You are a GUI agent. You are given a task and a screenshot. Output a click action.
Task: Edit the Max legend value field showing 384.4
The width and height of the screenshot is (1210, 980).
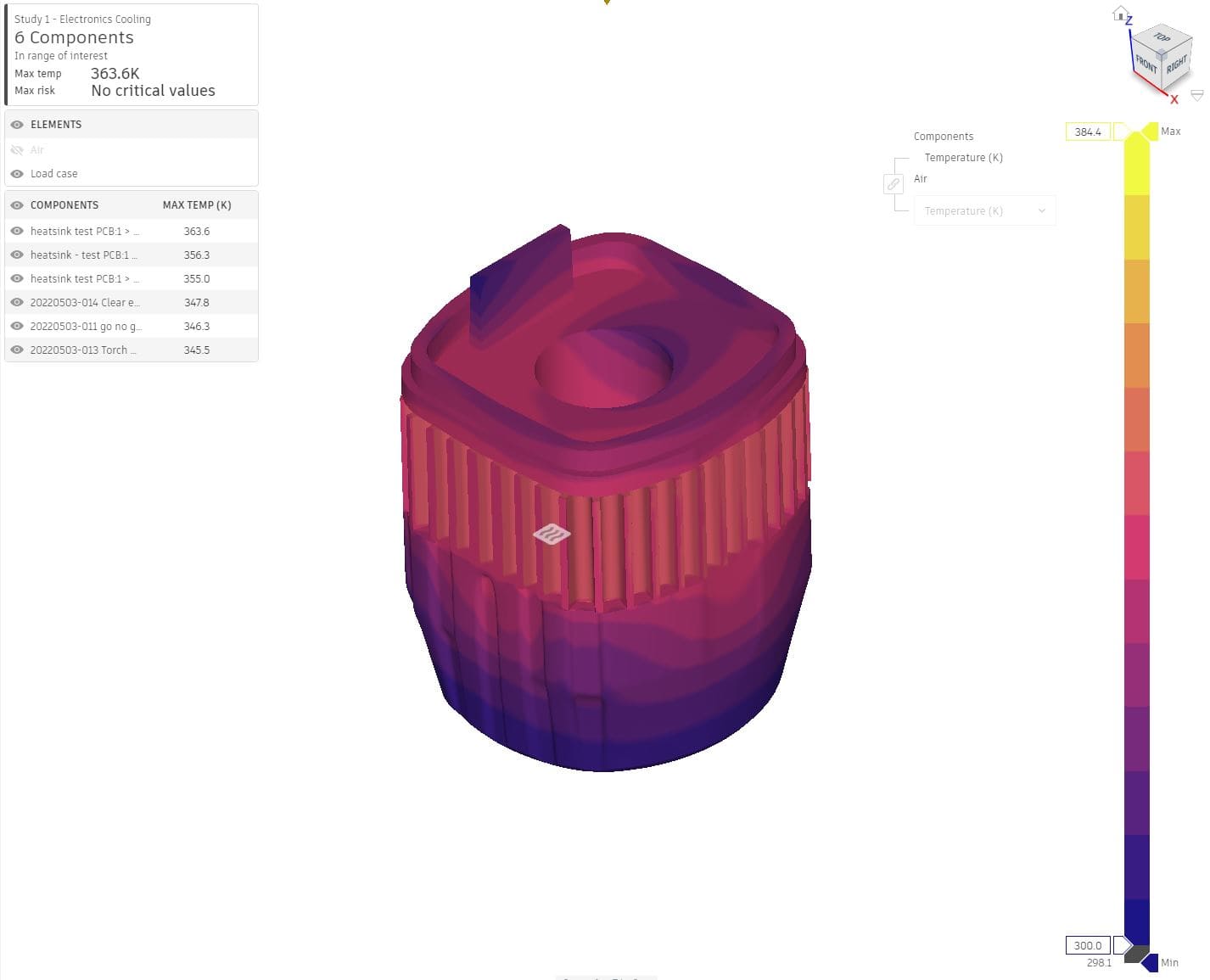[1089, 132]
